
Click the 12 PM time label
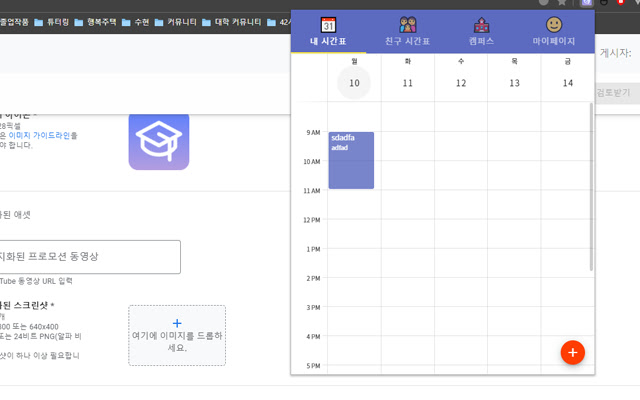(x=311, y=220)
